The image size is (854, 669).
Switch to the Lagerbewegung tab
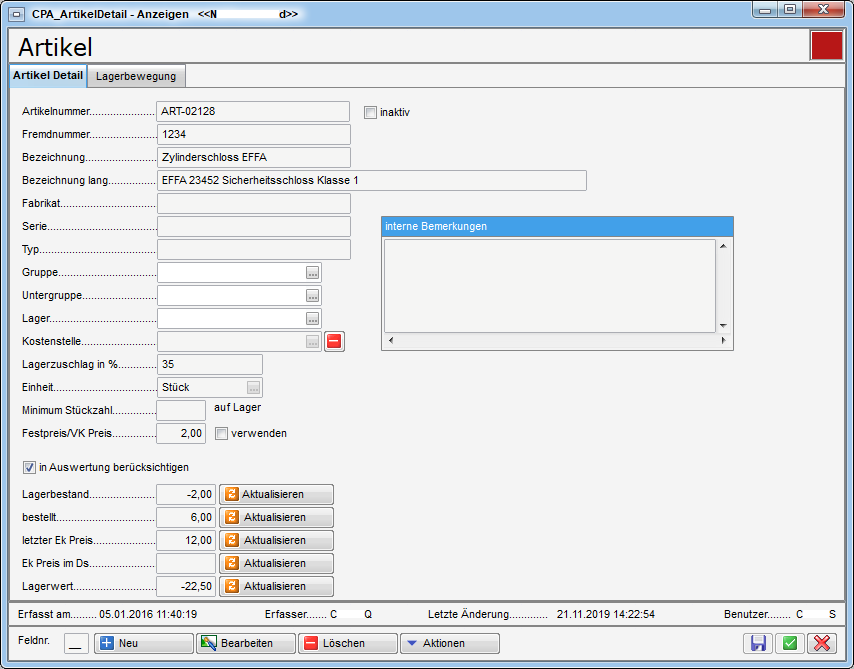click(136, 76)
